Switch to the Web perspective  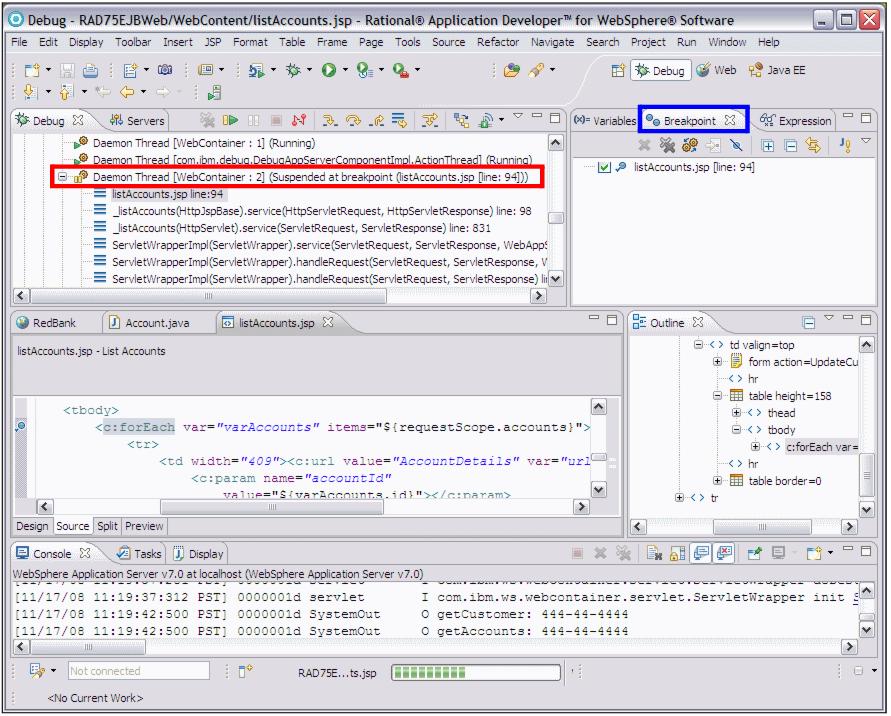tap(716, 70)
